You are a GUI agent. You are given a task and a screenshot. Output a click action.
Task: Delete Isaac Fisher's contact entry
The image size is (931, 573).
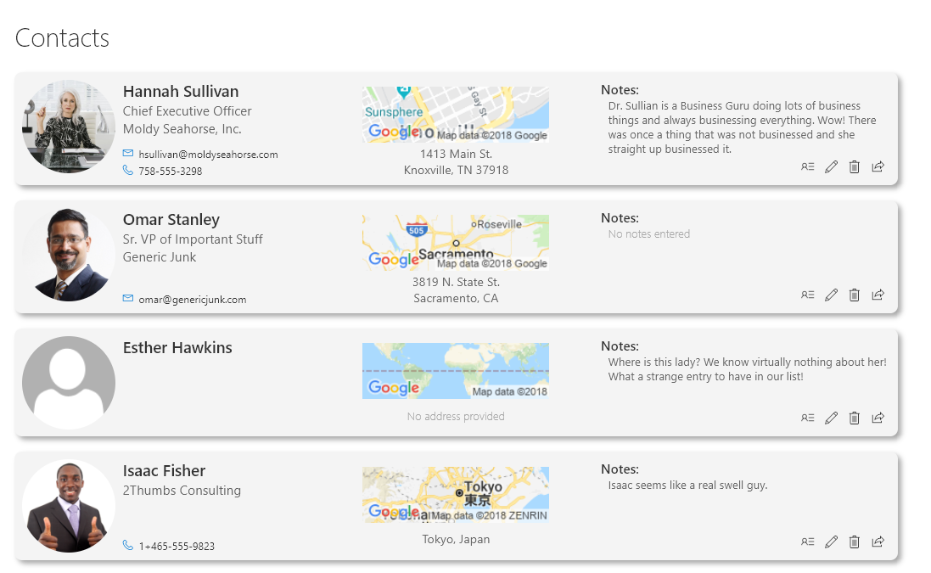point(854,542)
